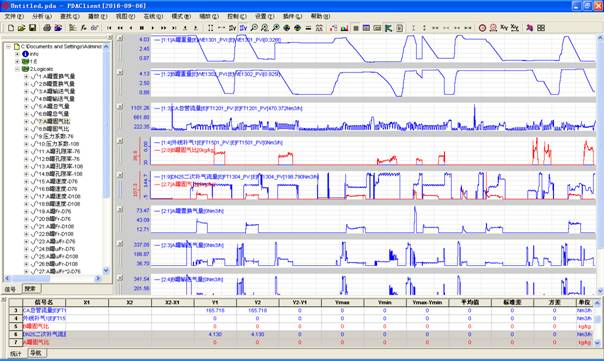Click the Save floppy disk icon
Viewport: 604px width, 361px height.
(x=32, y=28)
